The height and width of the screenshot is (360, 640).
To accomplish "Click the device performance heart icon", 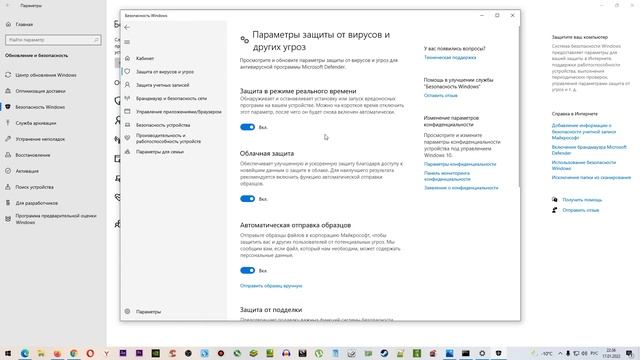I will click(127, 138).
